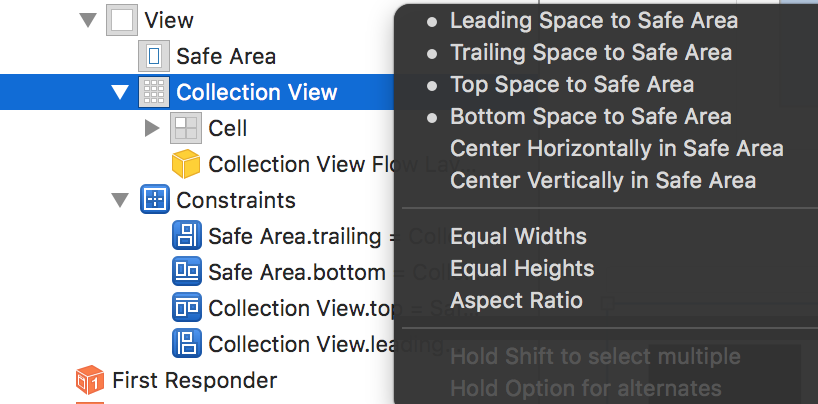The image size is (818, 404).
Task: Select Aspect Ratio in constraint menu
Action: point(516,300)
